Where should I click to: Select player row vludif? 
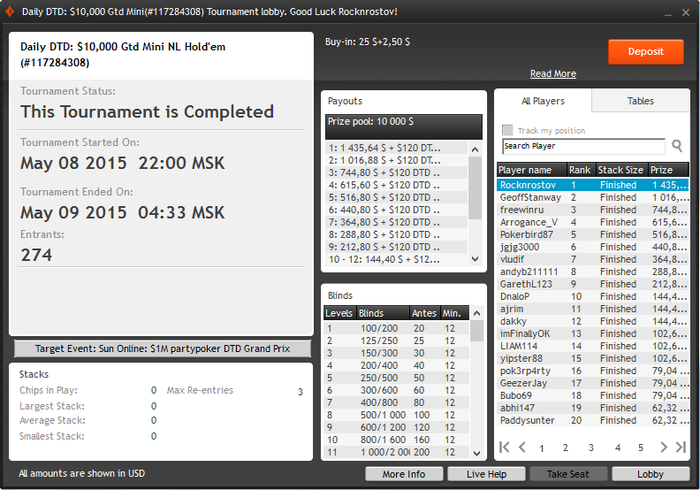coord(592,259)
